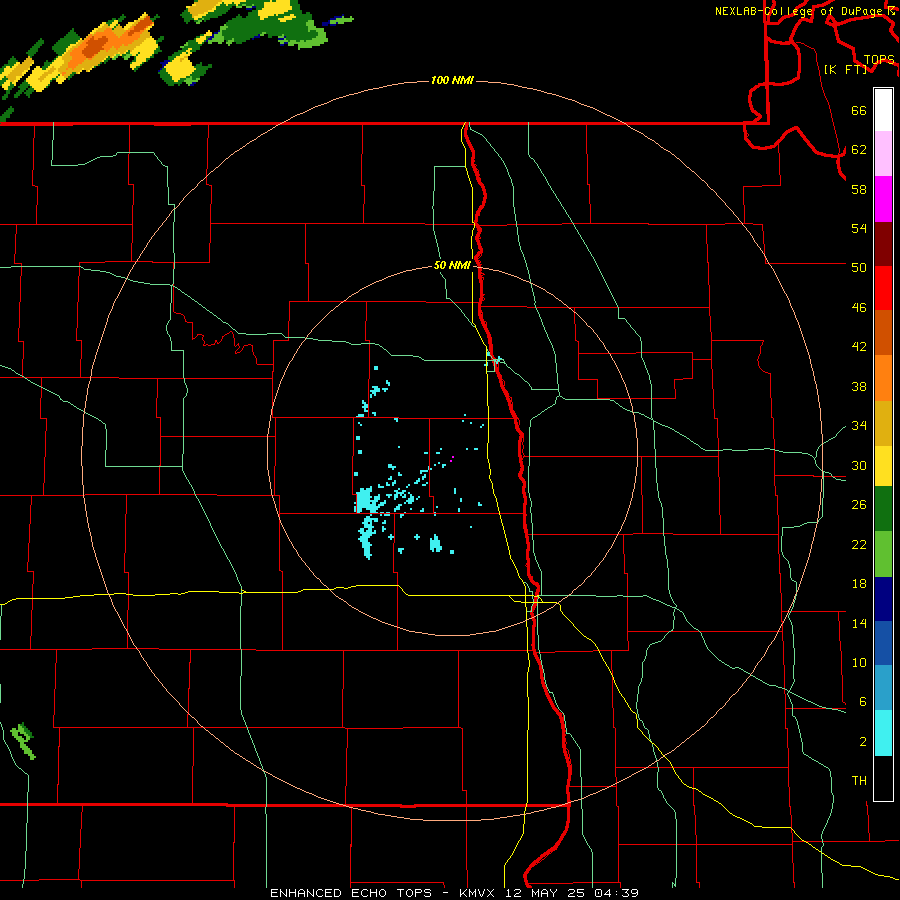
Task: Click the "26" legend value
Action: pyautogui.click(x=859, y=505)
